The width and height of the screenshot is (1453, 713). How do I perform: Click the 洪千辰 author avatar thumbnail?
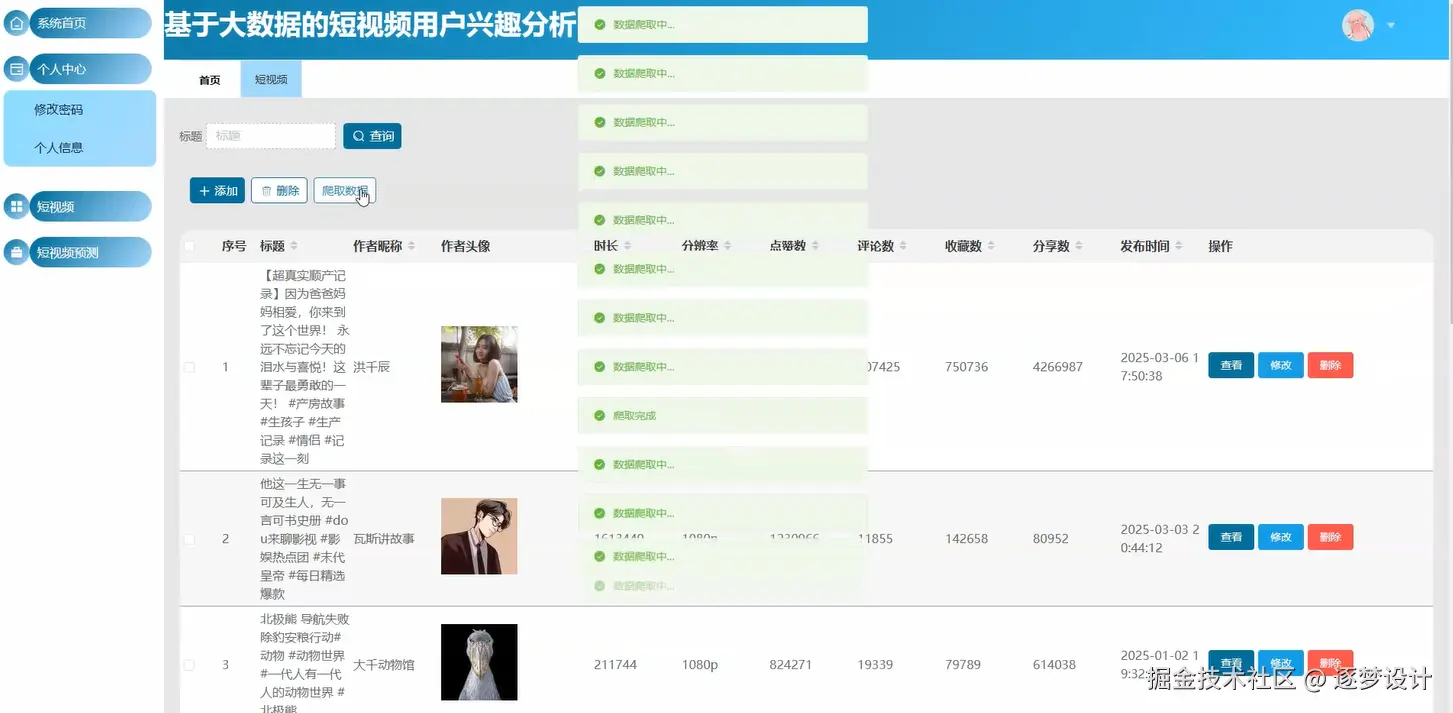[479, 364]
